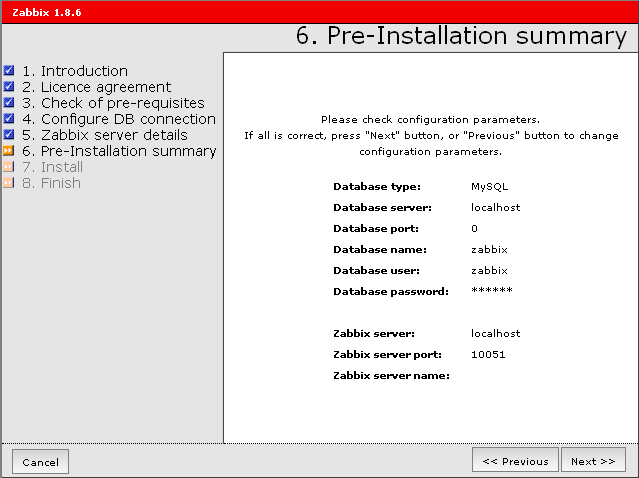Image resolution: width=639 pixels, height=478 pixels.
Task: Click the checkmark icon beside Check of pre-requisites
Action: coord(9,103)
